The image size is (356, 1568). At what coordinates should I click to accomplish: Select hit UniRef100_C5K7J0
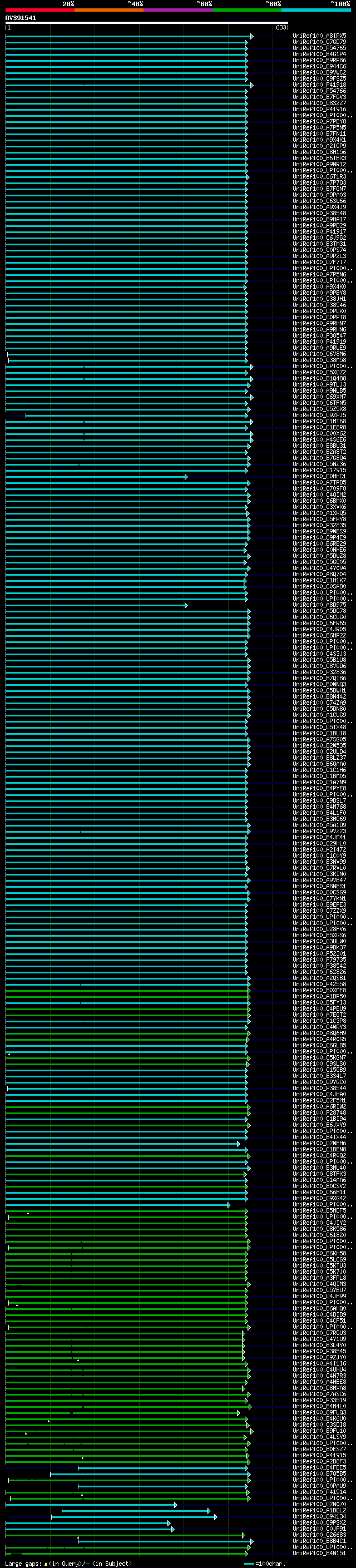(x=319, y=1272)
